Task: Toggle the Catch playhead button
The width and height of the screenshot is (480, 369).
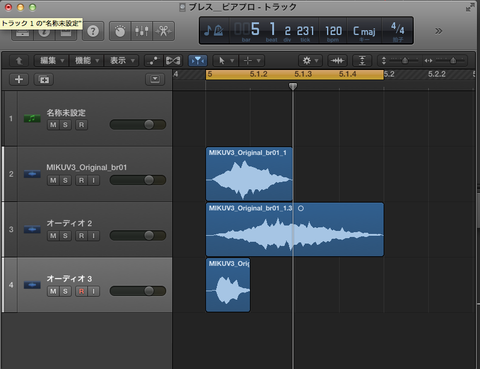Action: point(198,61)
